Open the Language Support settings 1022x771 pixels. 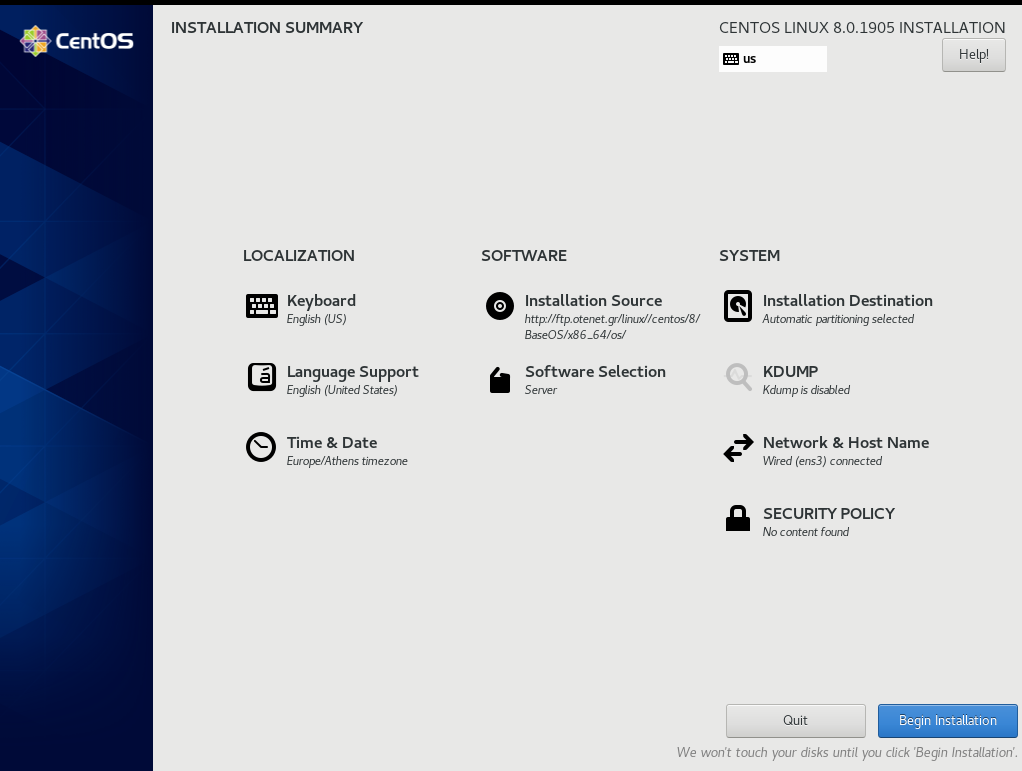point(352,371)
